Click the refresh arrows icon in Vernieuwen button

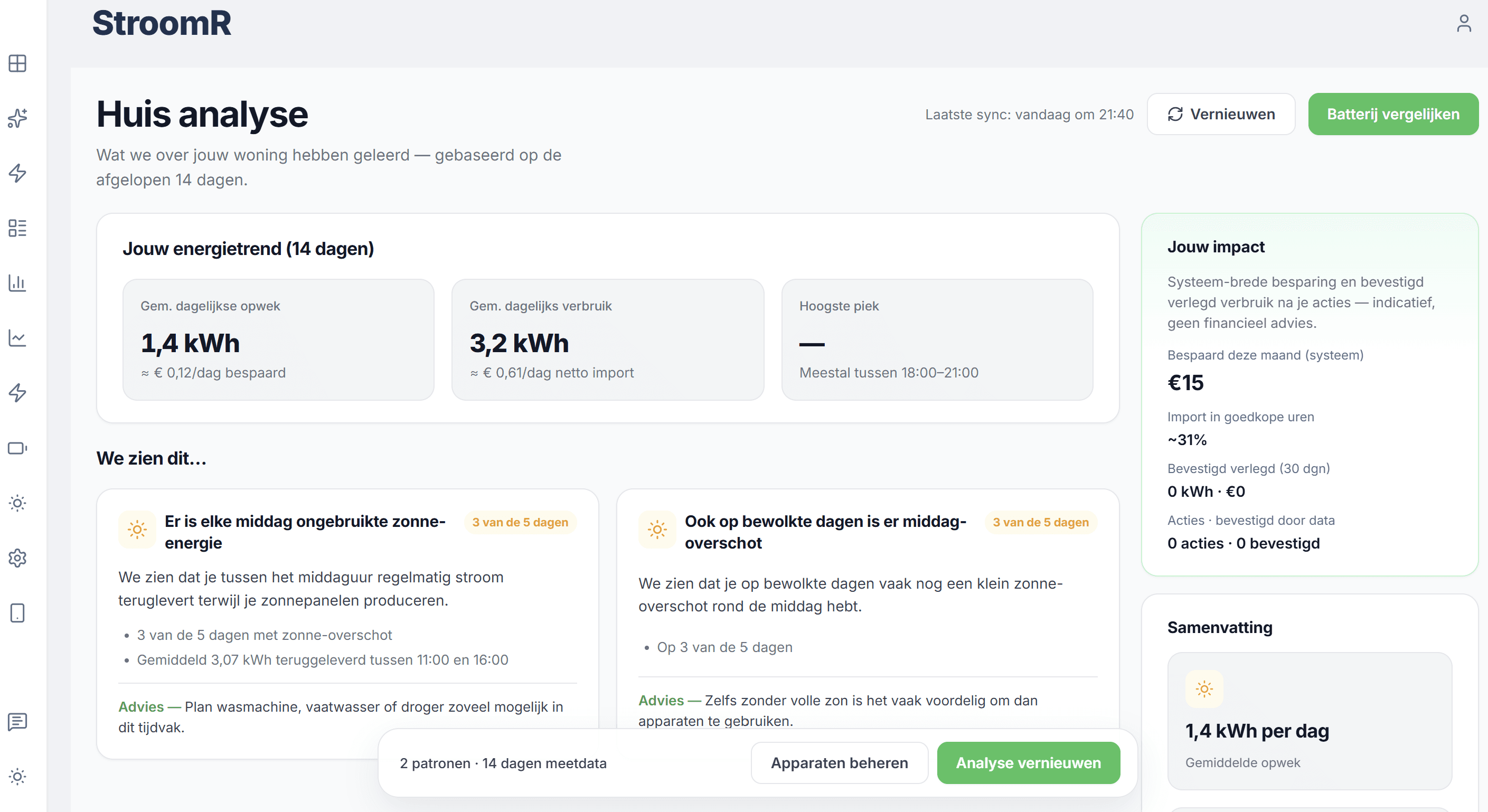click(x=1175, y=115)
